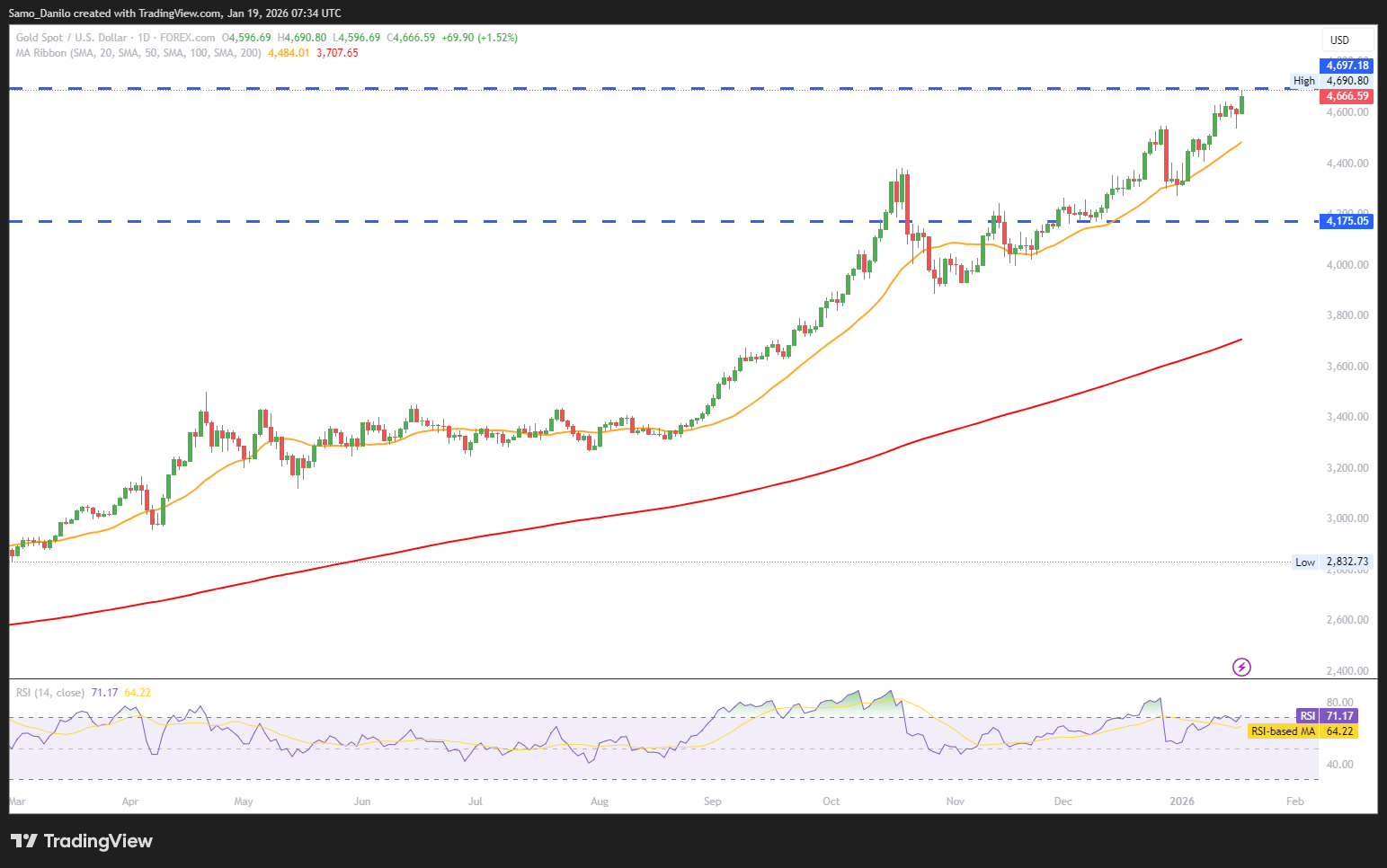Select the blue 4,175.05 level label
This screenshot has width=1387, height=868.
click(x=1347, y=221)
